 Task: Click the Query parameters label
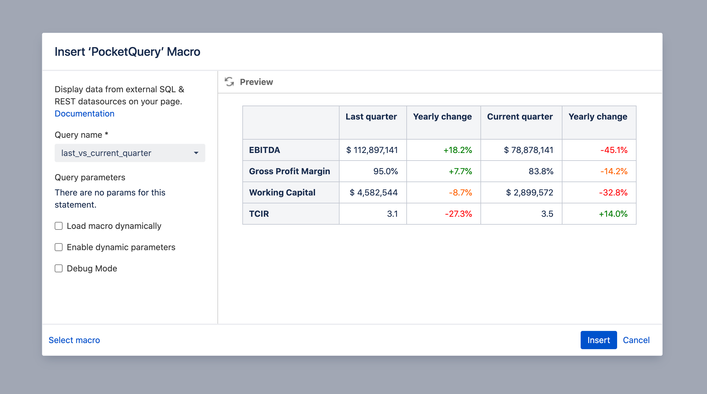pos(90,178)
